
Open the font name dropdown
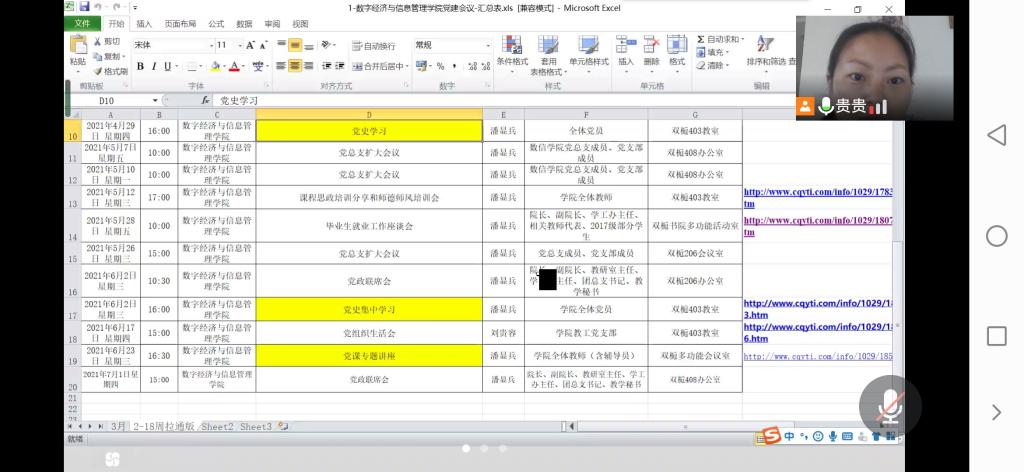click(x=211, y=45)
